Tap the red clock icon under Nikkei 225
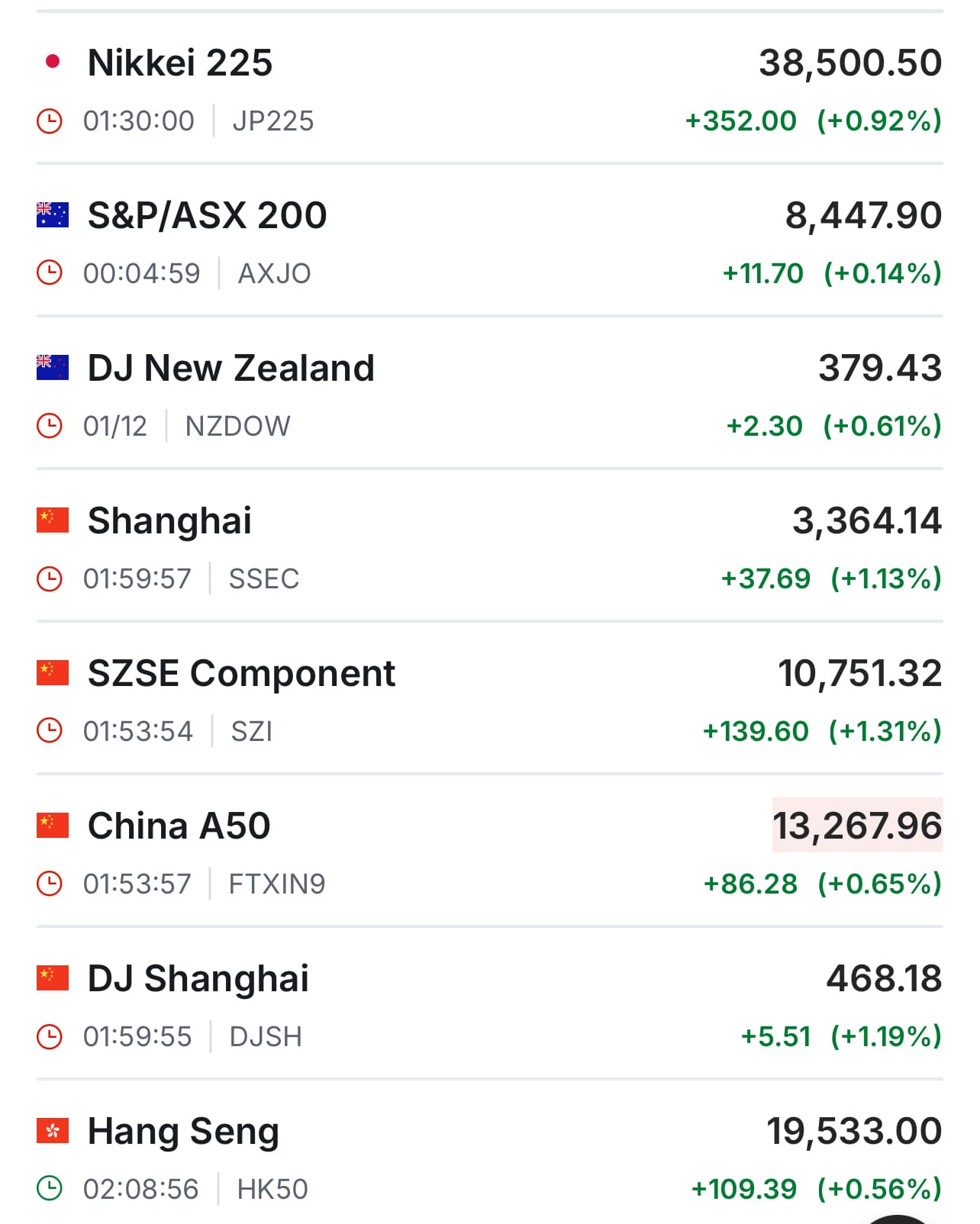 click(50, 121)
